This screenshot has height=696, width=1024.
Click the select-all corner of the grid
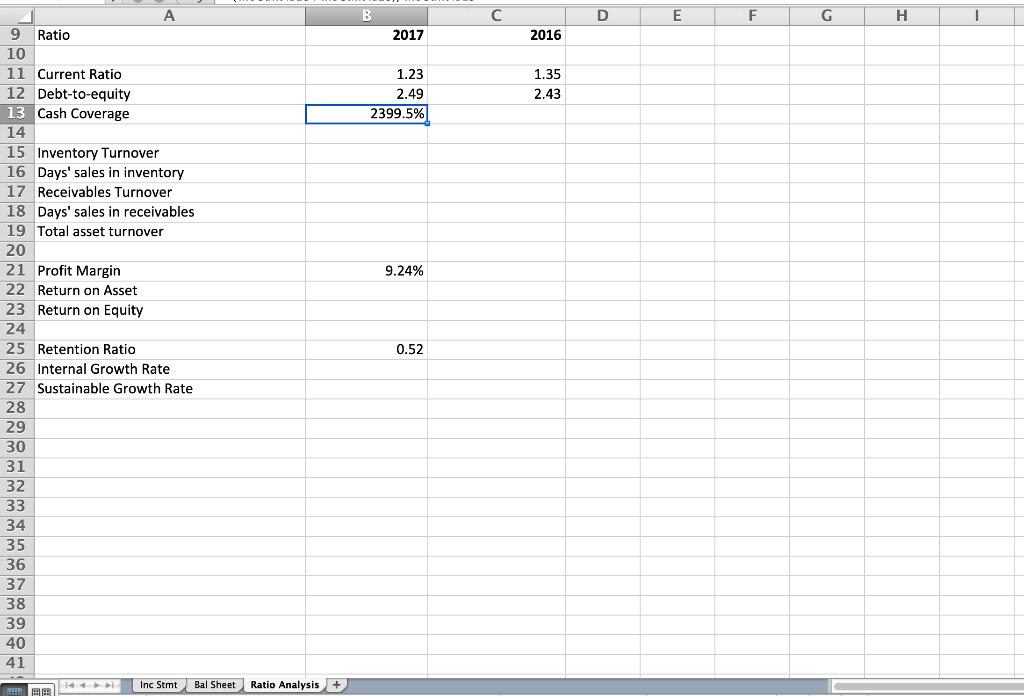coord(17,16)
